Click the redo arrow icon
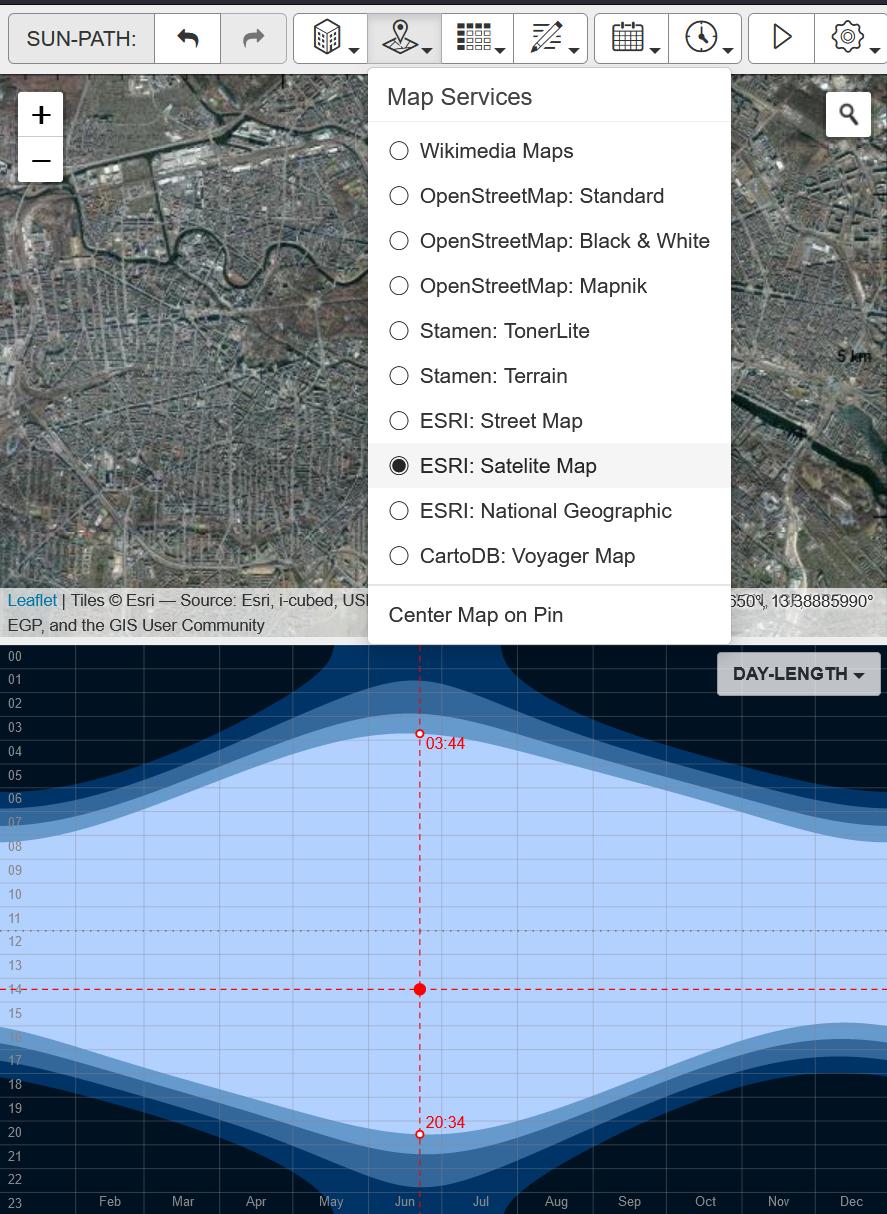 pyautogui.click(x=253, y=39)
